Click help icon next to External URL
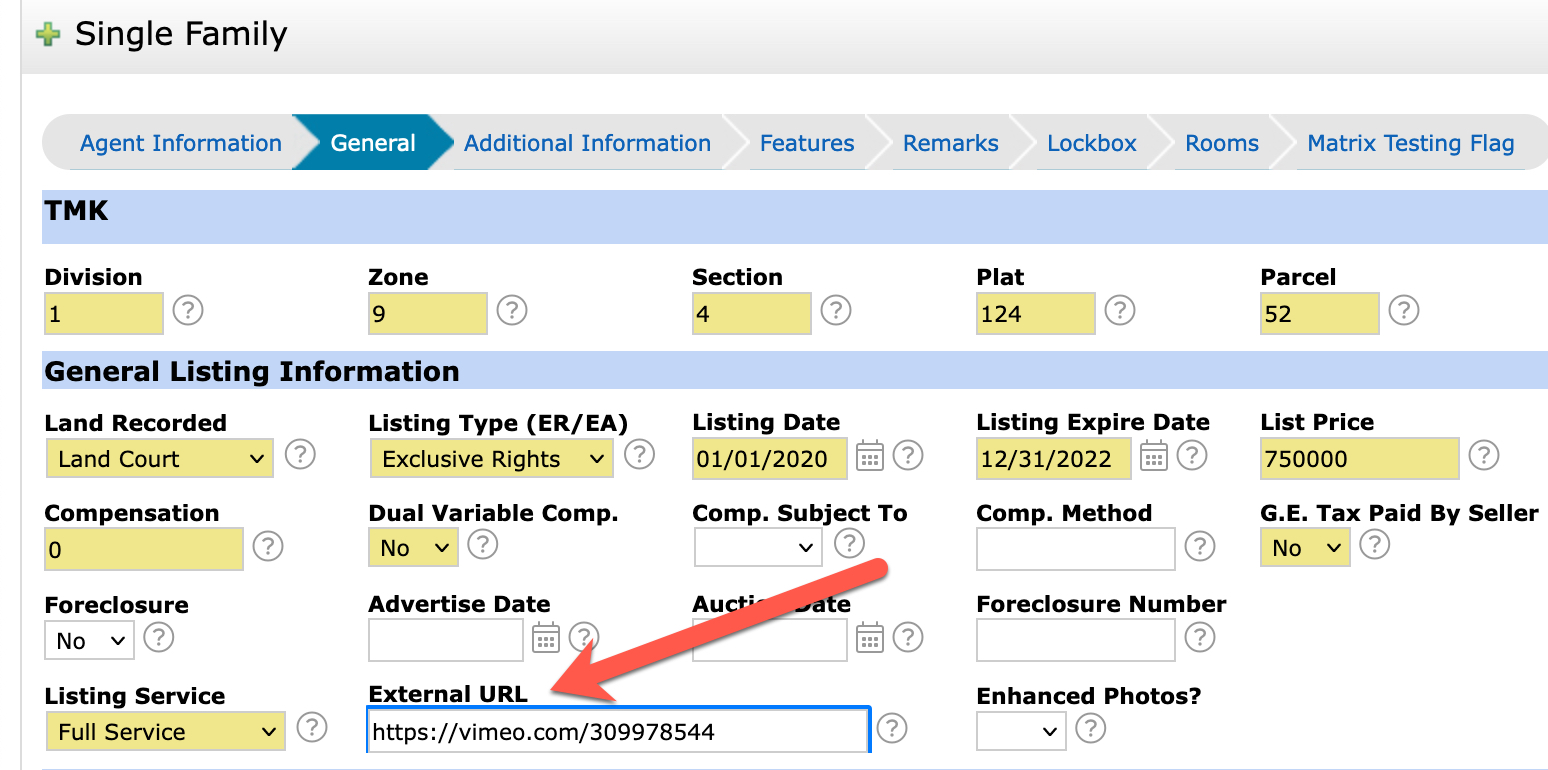Screen dimensions: 1548x770 [891, 728]
